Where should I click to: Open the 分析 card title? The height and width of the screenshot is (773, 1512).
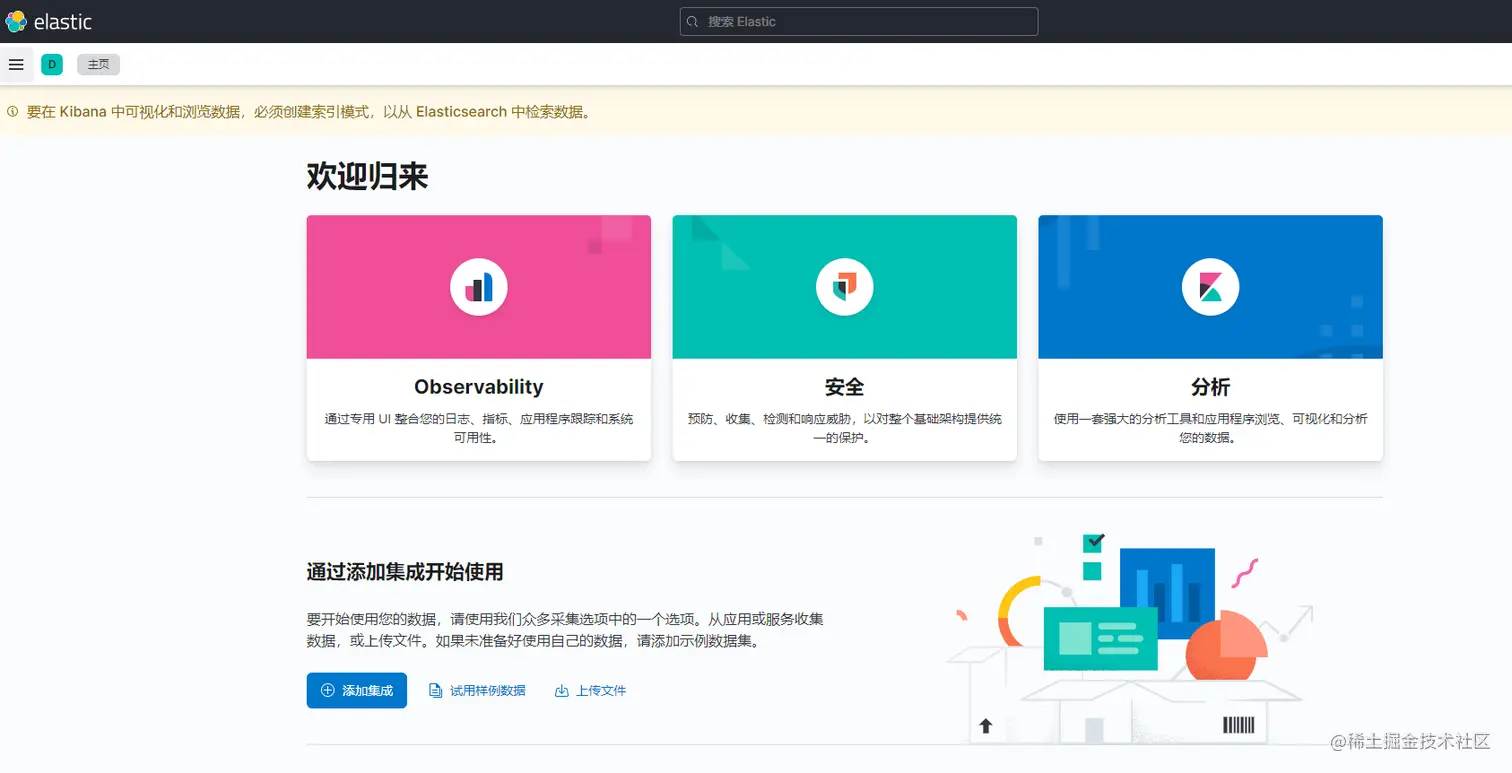(x=1211, y=387)
